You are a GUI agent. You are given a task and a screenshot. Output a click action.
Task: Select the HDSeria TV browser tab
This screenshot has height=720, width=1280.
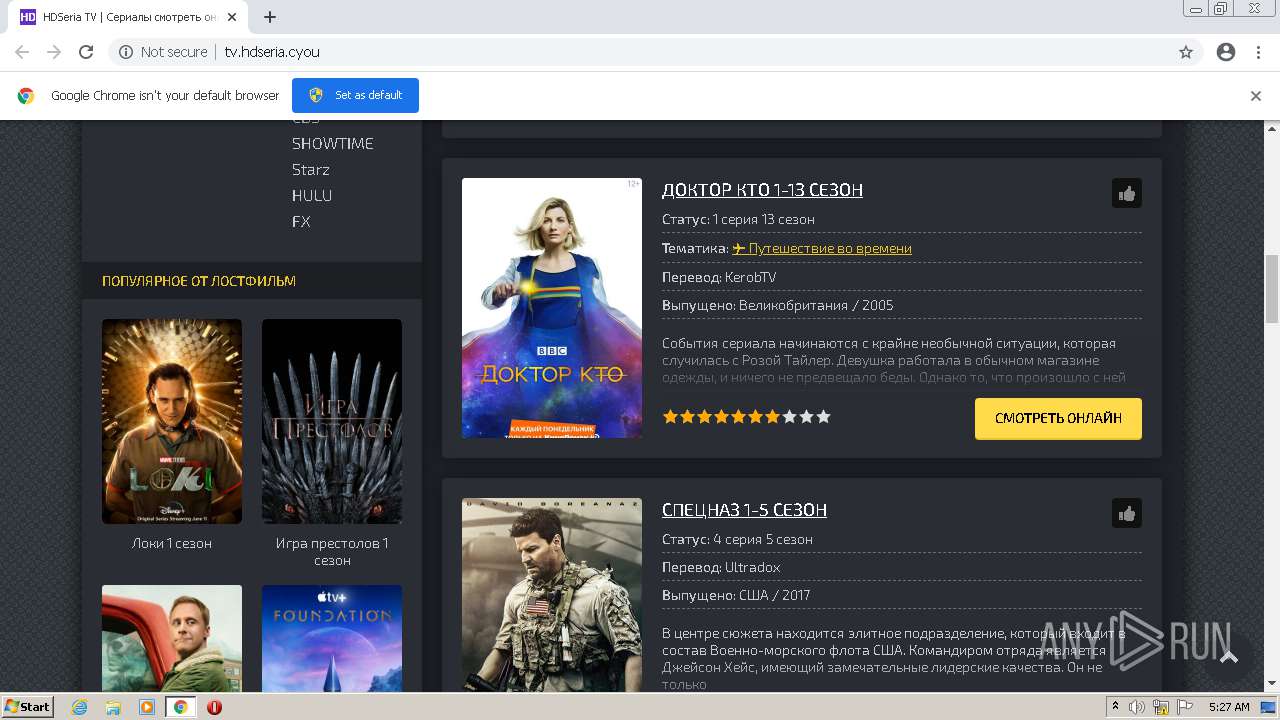pos(130,17)
